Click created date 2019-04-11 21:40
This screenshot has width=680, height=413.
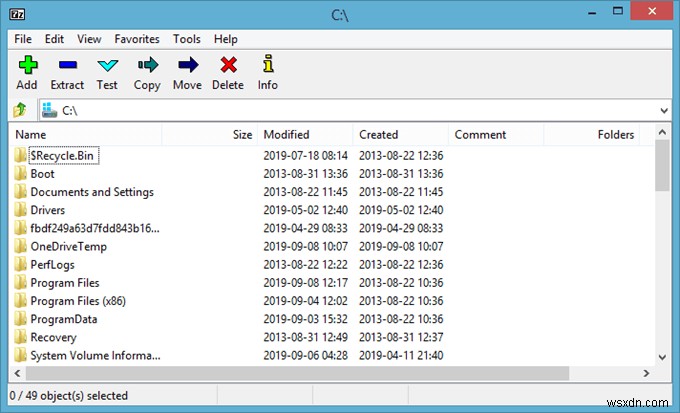pyautogui.click(x=401, y=355)
